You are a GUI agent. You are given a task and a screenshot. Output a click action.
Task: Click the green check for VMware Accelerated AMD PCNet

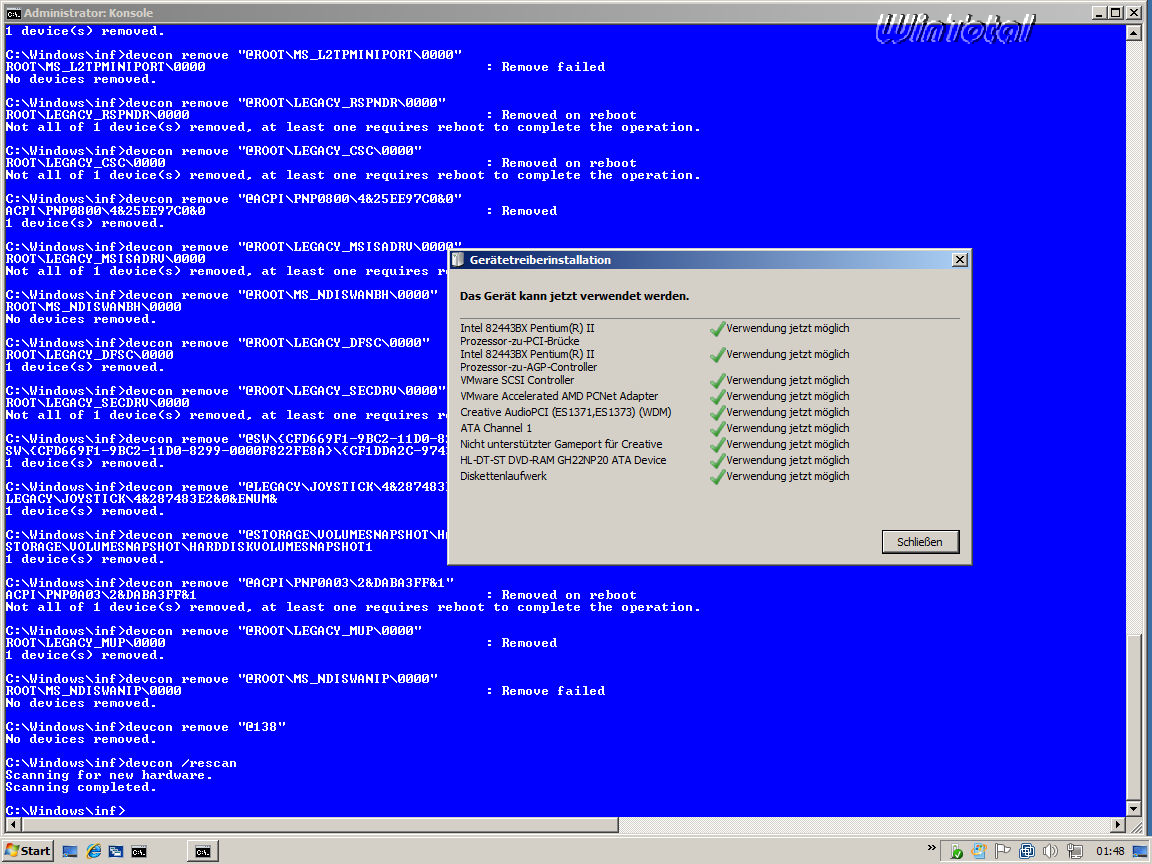717,397
